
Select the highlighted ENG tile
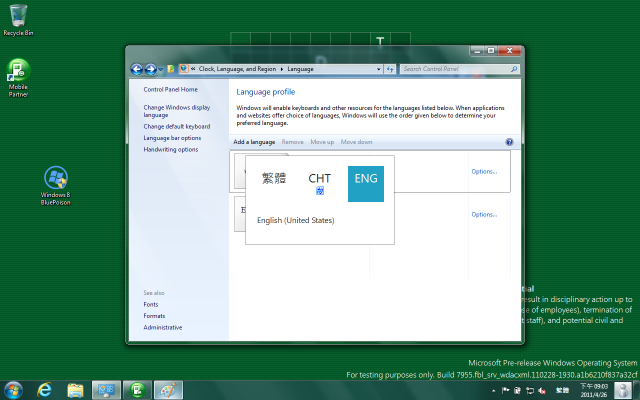(366, 184)
